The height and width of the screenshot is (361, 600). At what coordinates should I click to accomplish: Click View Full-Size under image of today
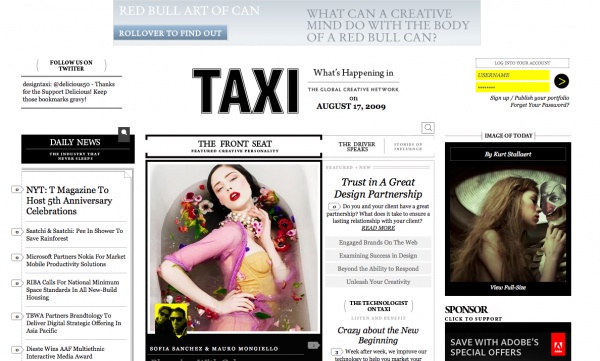pyautogui.click(x=508, y=287)
